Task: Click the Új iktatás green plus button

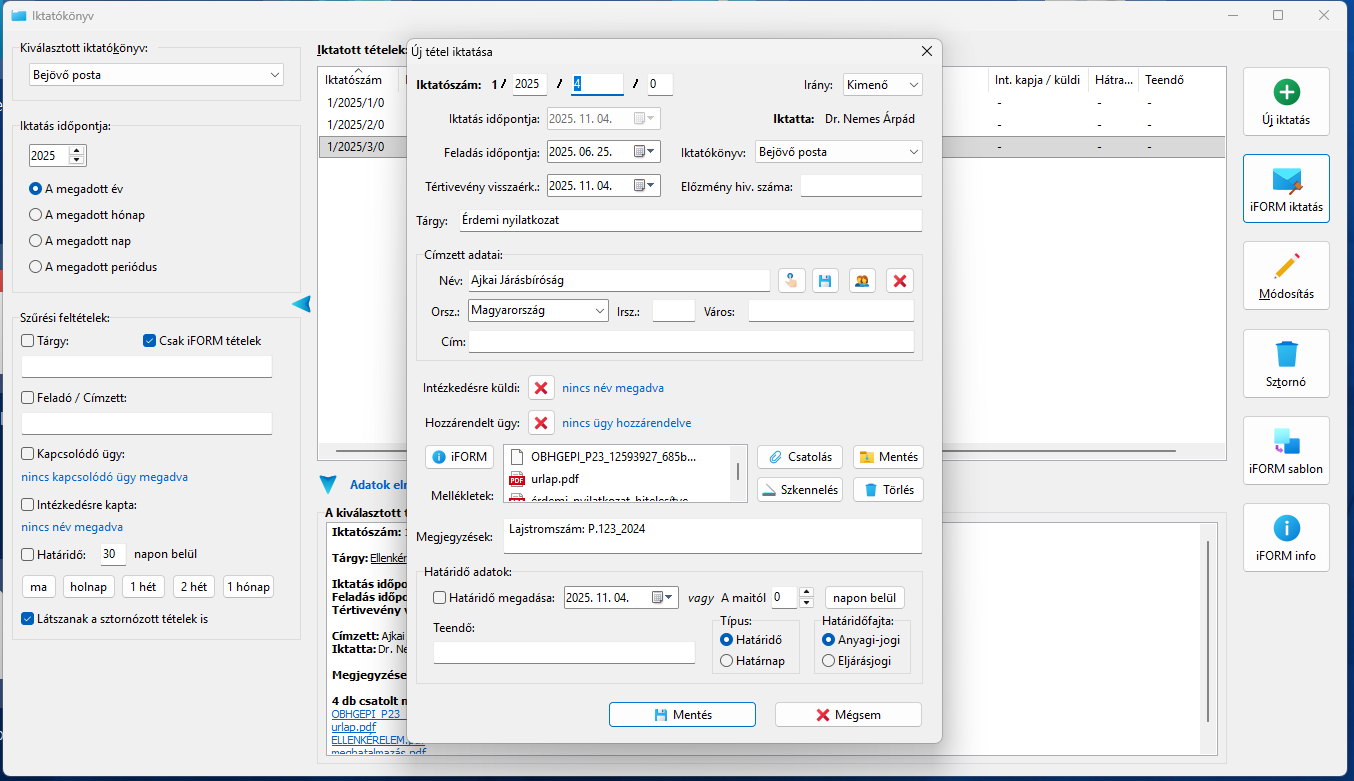Action: pyautogui.click(x=1286, y=101)
